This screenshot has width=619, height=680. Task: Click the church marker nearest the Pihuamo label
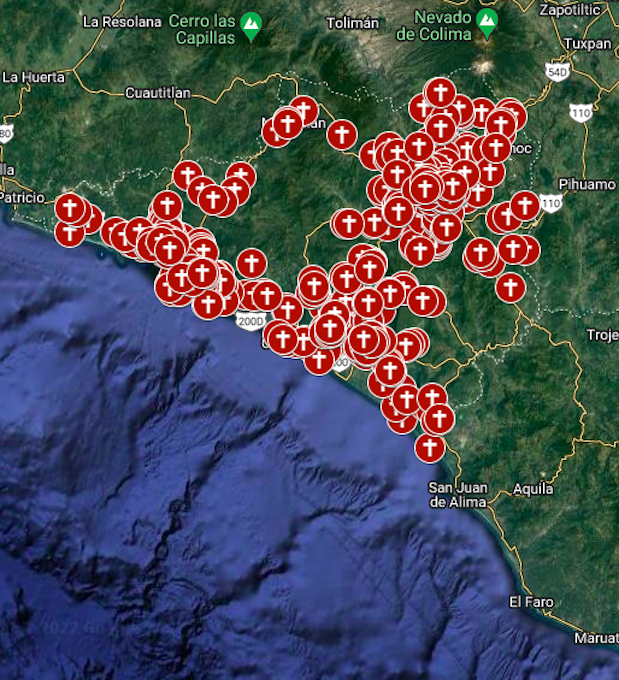[525, 206]
